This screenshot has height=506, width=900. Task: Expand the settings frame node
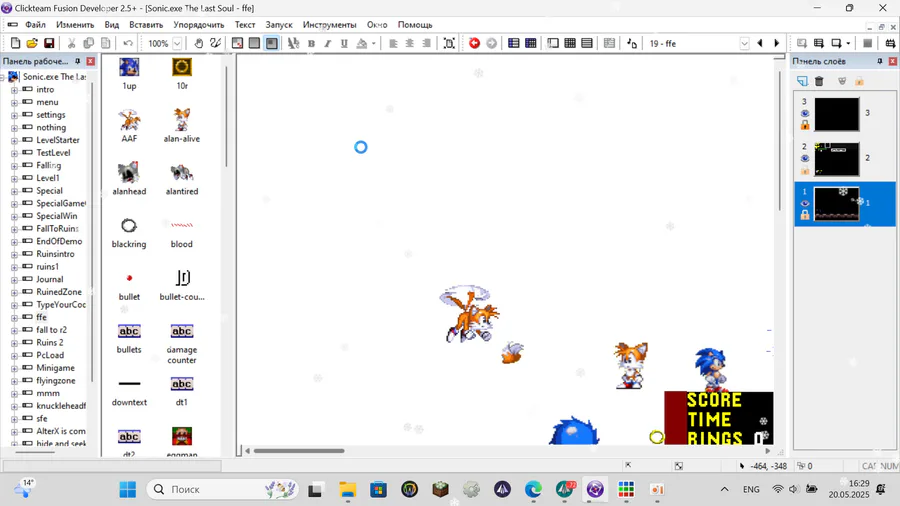pos(14,115)
